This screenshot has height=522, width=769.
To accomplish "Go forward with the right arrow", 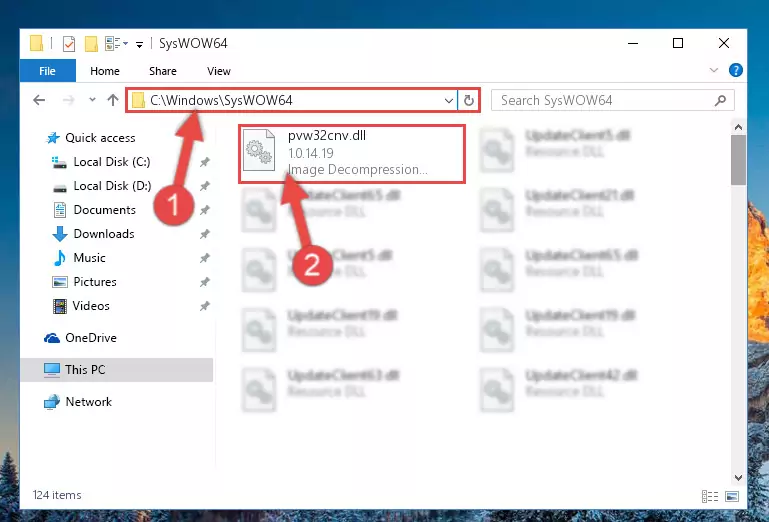I will coord(69,101).
